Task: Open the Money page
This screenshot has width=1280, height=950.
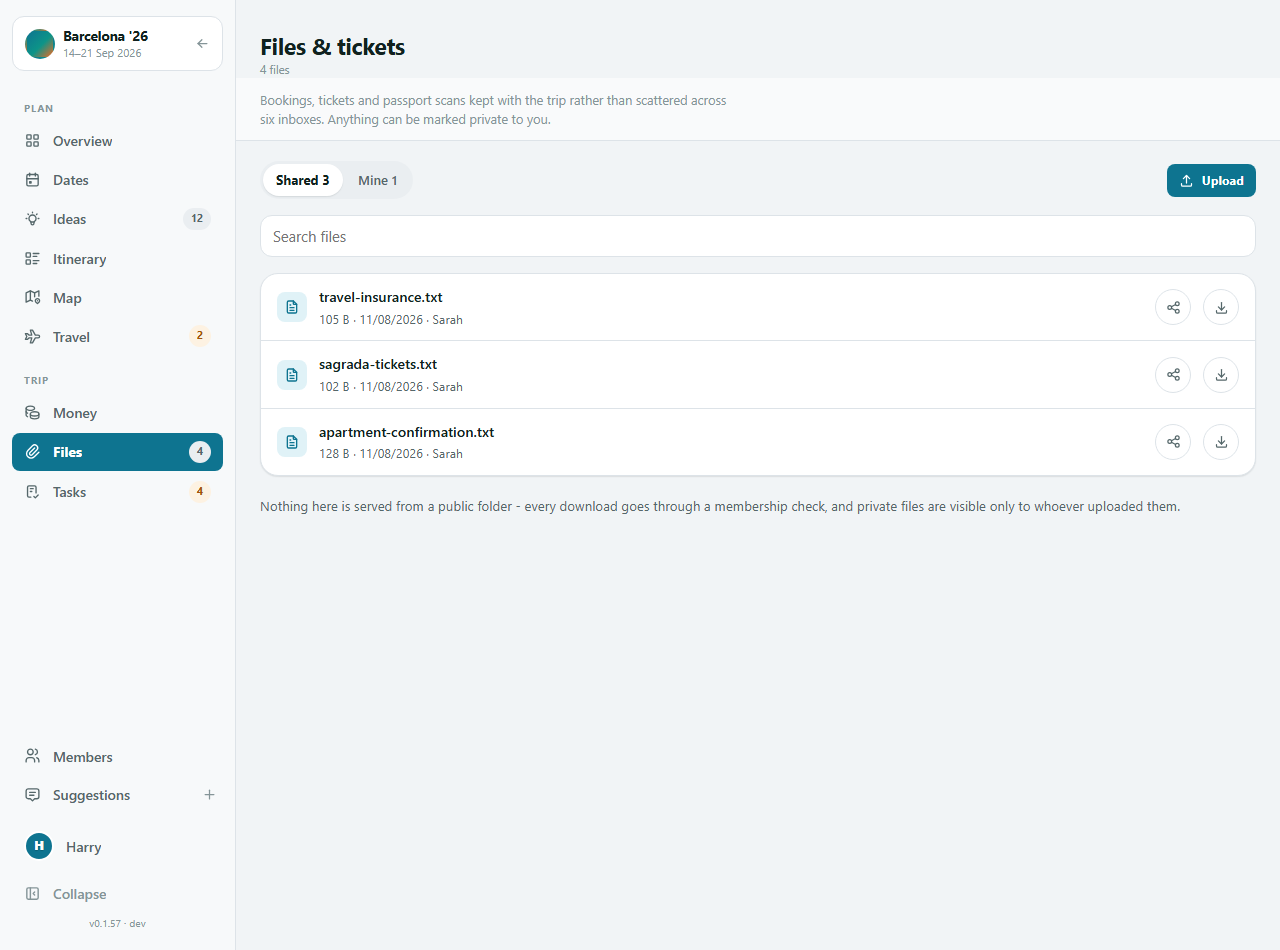Action: [117, 413]
